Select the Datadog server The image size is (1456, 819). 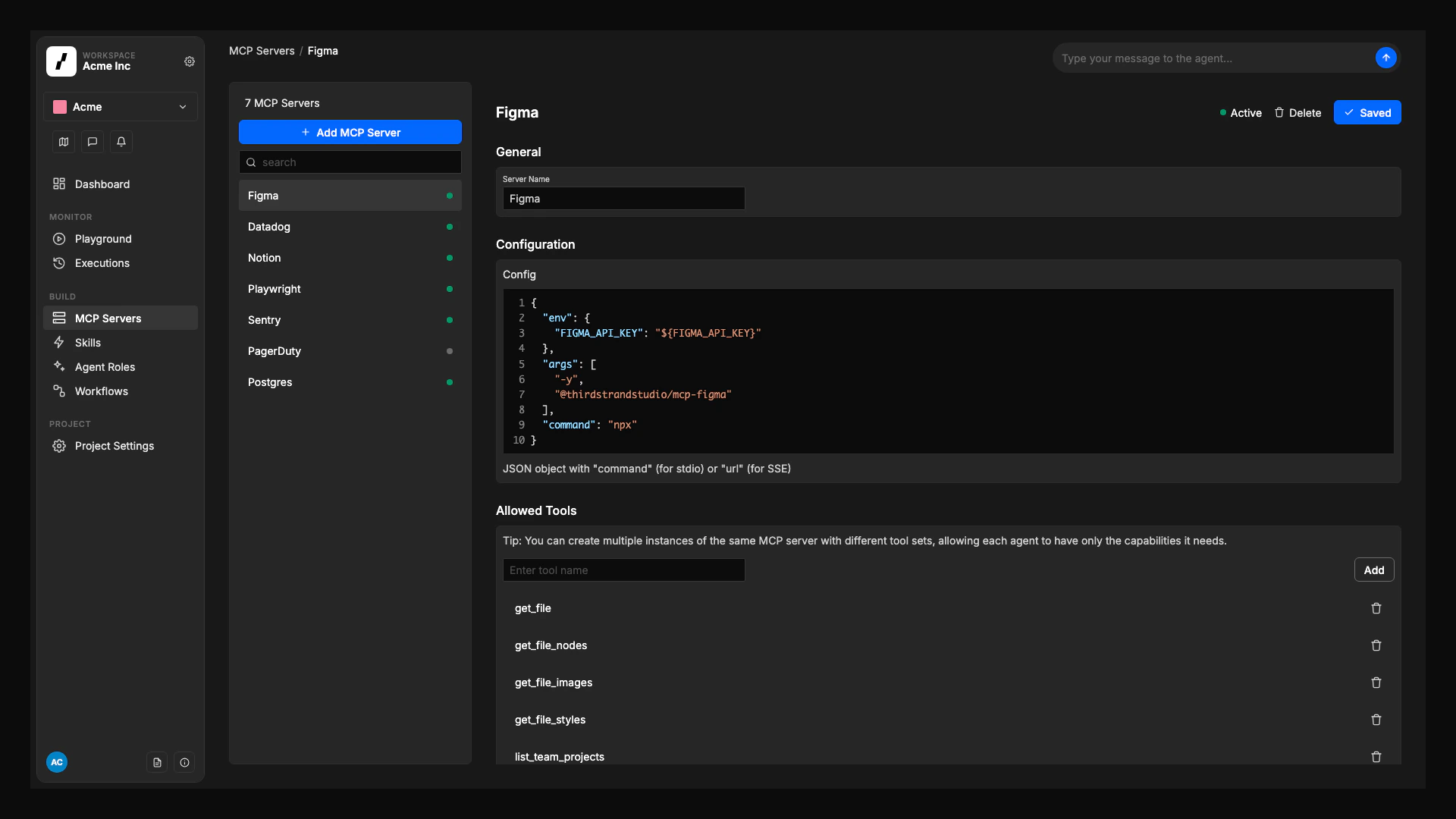350,227
